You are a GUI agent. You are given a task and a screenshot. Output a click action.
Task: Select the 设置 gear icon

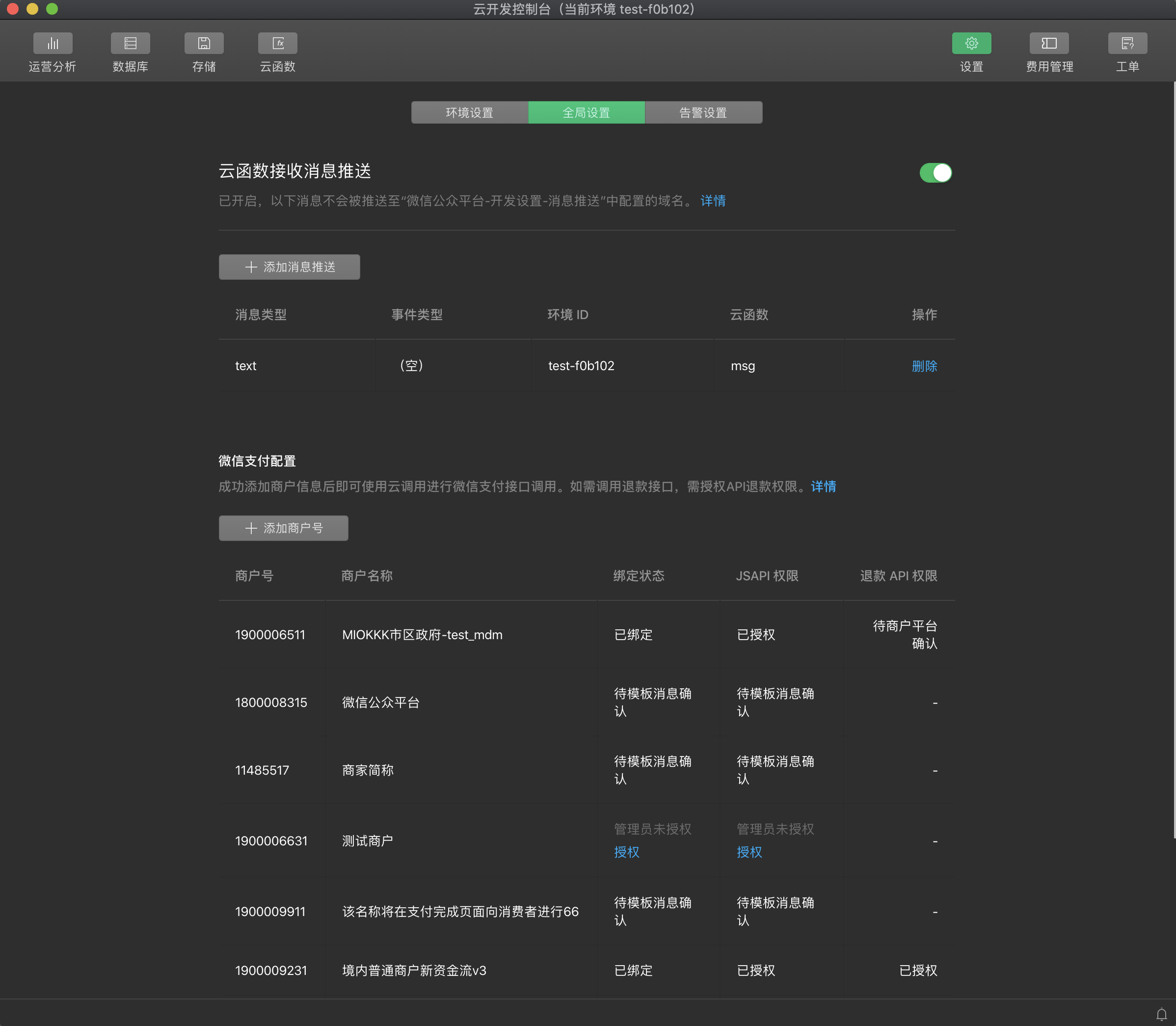point(971,44)
